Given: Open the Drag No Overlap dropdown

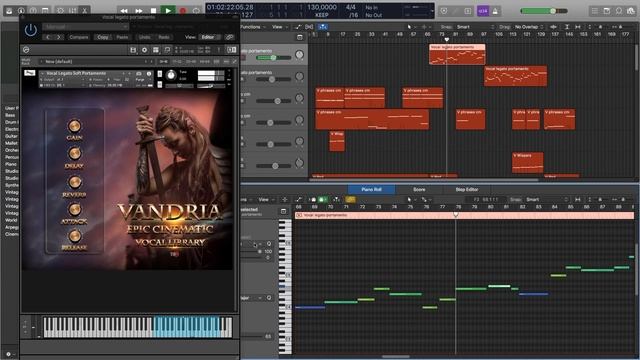Looking at the screenshot, I should pyautogui.click(x=530, y=27).
